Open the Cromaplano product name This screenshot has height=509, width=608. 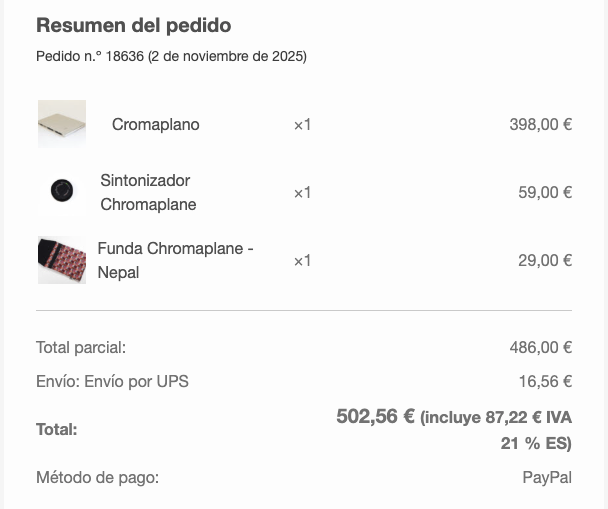coord(155,125)
